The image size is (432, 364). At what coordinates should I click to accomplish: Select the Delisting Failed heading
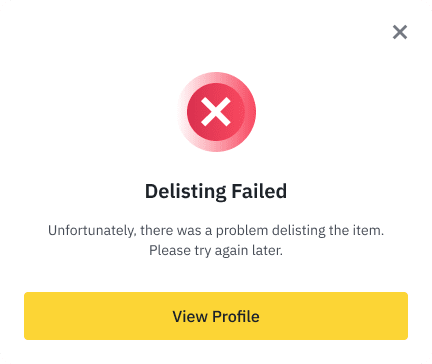[x=216, y=191]
